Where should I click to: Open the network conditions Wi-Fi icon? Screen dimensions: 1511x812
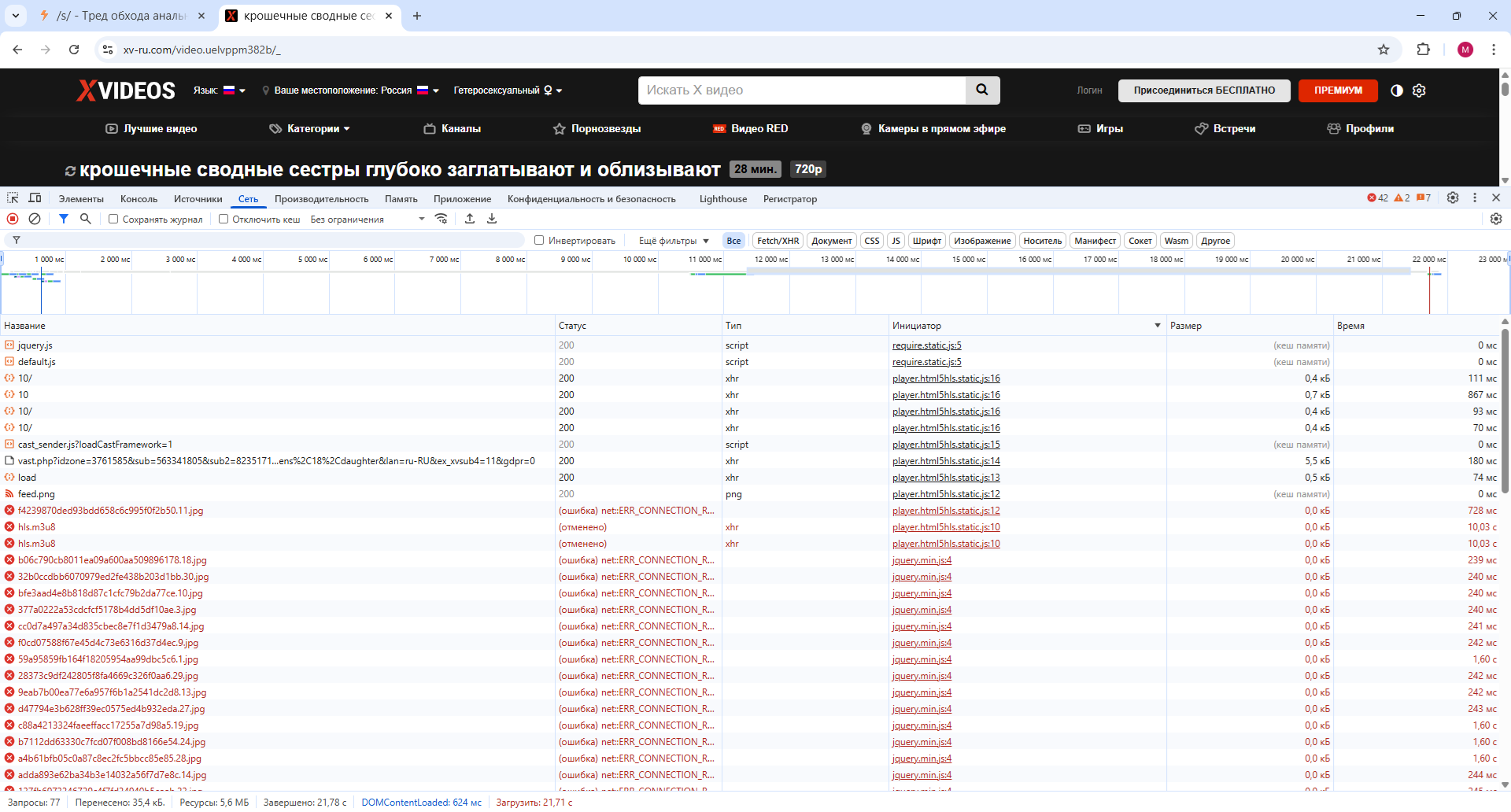tap(441, 219)
